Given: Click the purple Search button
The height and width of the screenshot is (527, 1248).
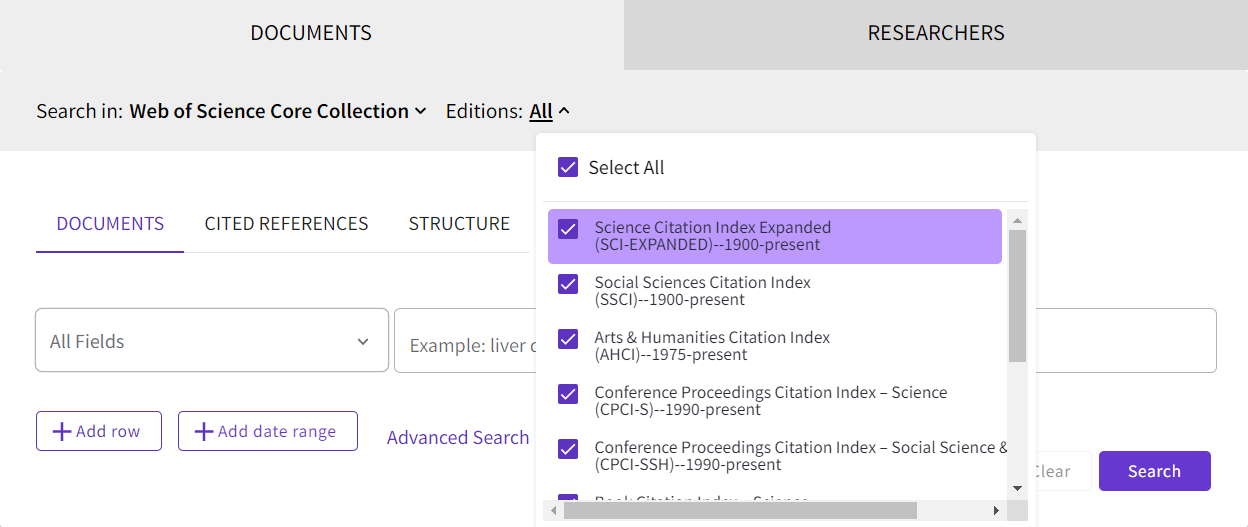Looking at the screenshot, I should point(1154,471).
